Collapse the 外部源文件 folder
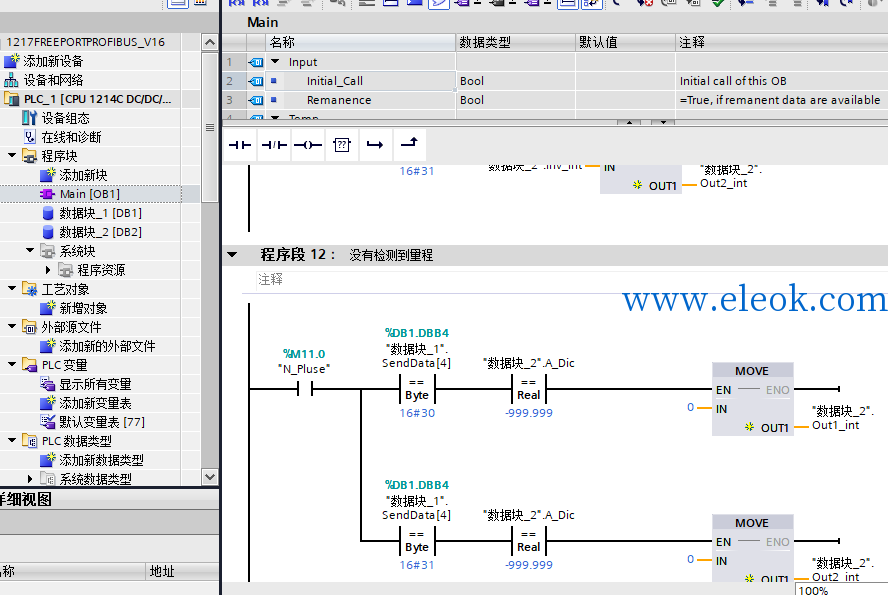The image size is (888, 595). click(12, 326)
